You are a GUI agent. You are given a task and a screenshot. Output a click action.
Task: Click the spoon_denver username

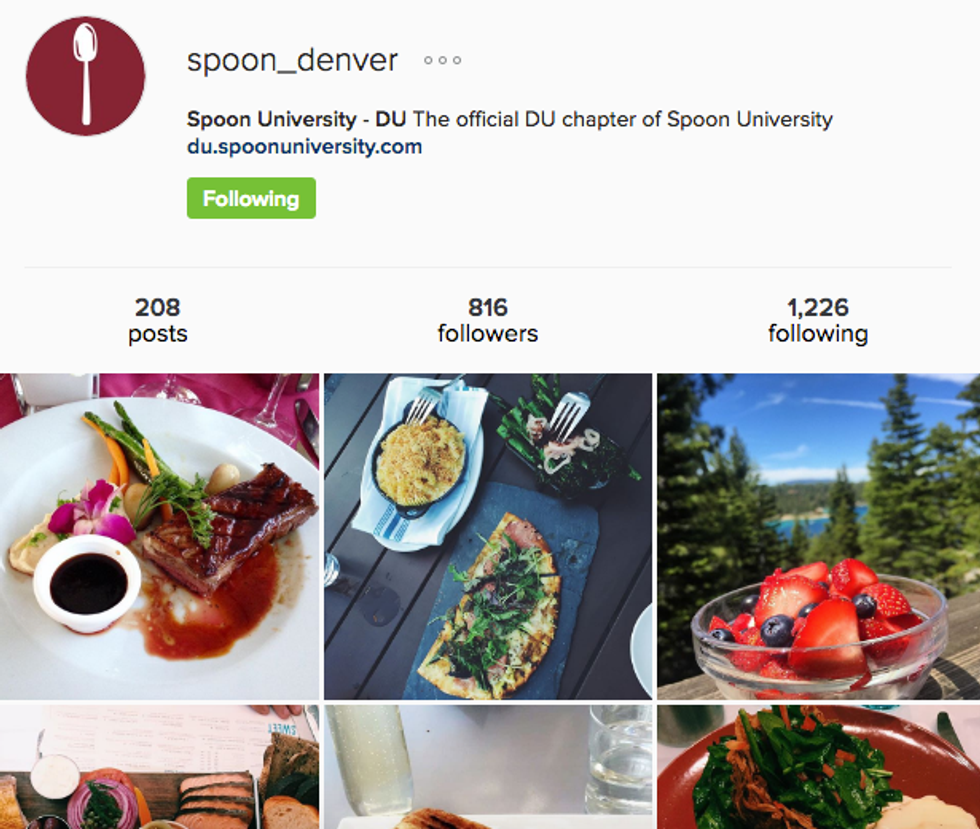292,61
